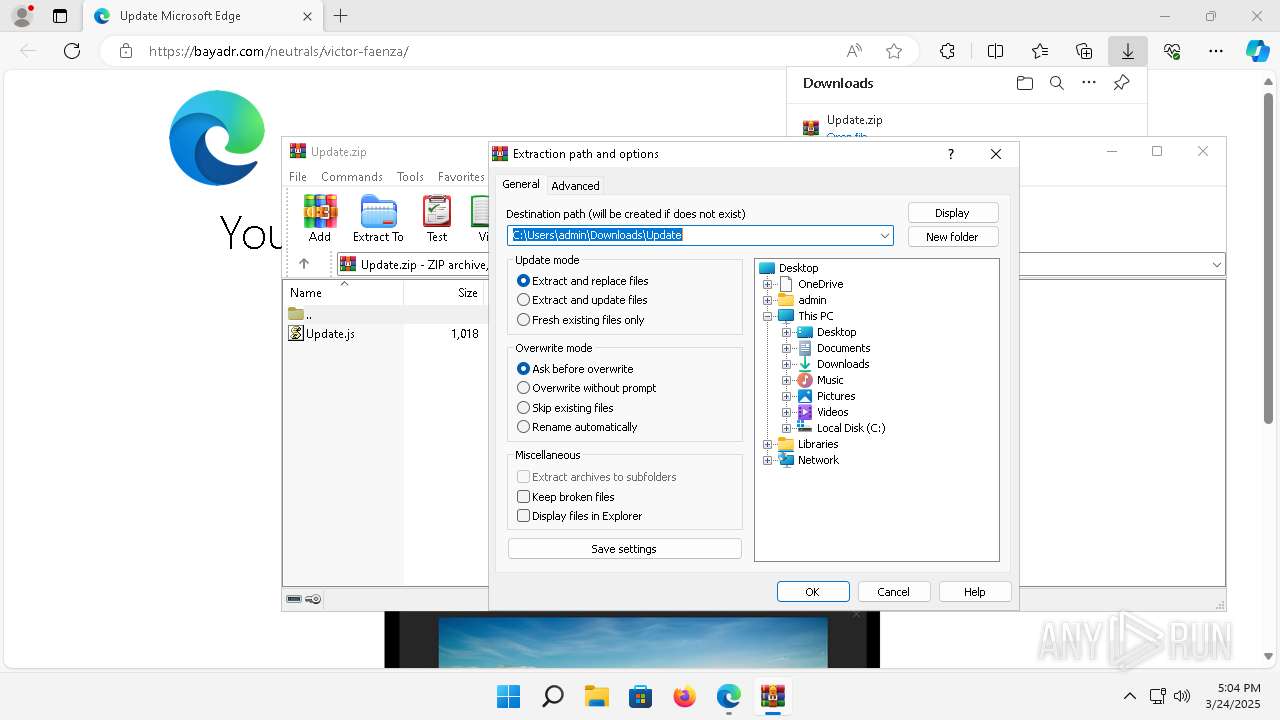Select Extract and replace files option
This screenshot has width=1280, height=720.
(583, 281)
